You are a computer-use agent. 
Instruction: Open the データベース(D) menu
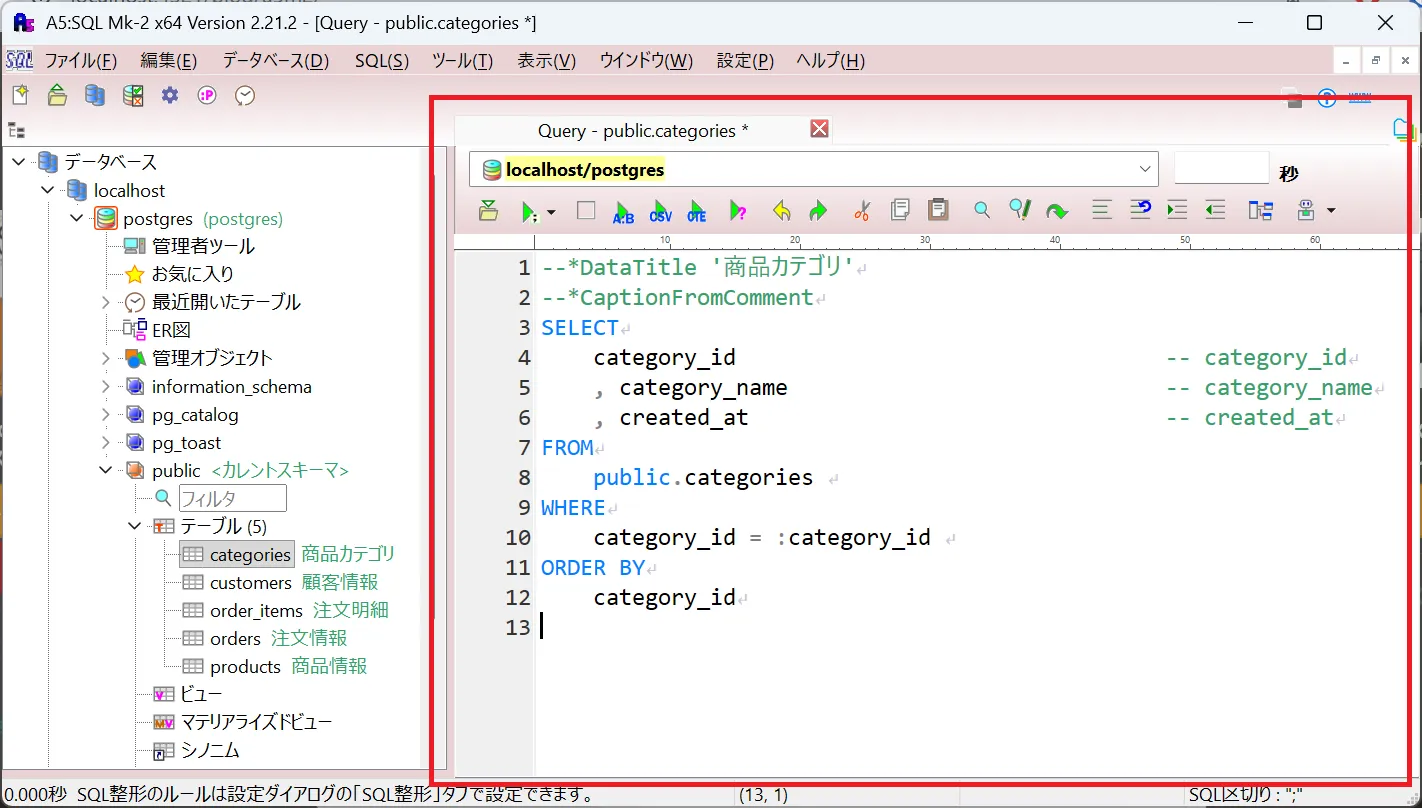[275, 61]
